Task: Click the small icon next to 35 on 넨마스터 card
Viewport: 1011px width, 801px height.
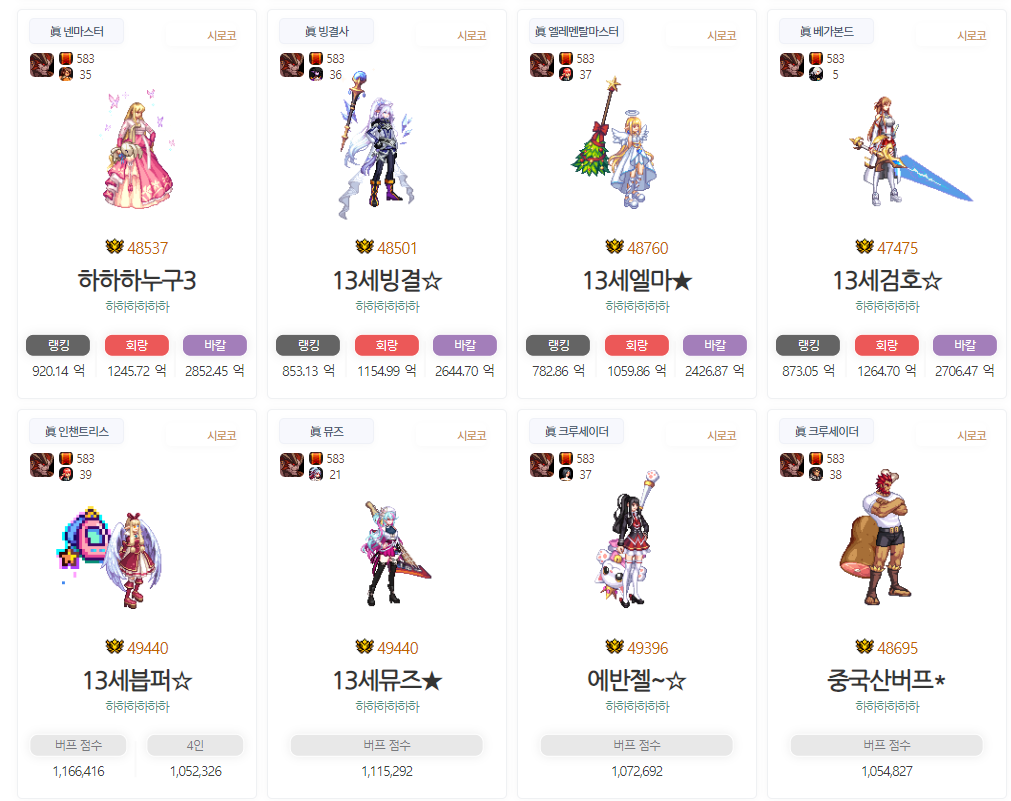Action: 66,74
